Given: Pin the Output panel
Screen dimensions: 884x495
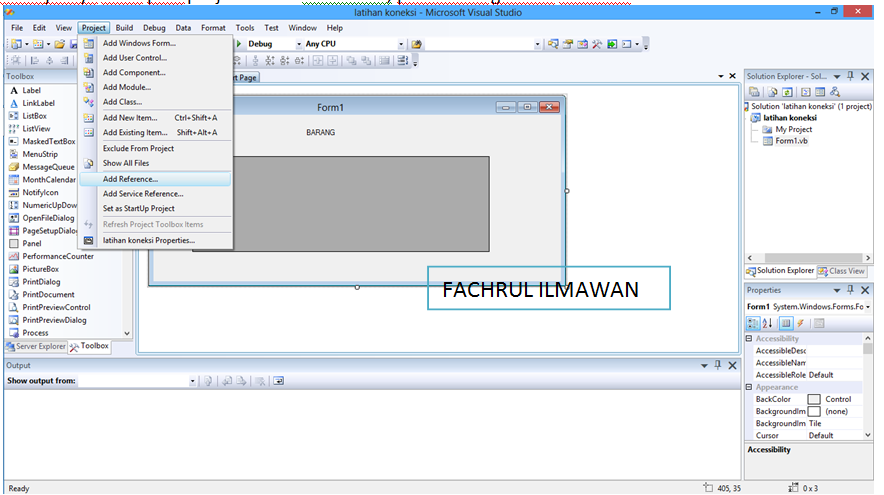Looking at the screenshot, I should [718, 365].
